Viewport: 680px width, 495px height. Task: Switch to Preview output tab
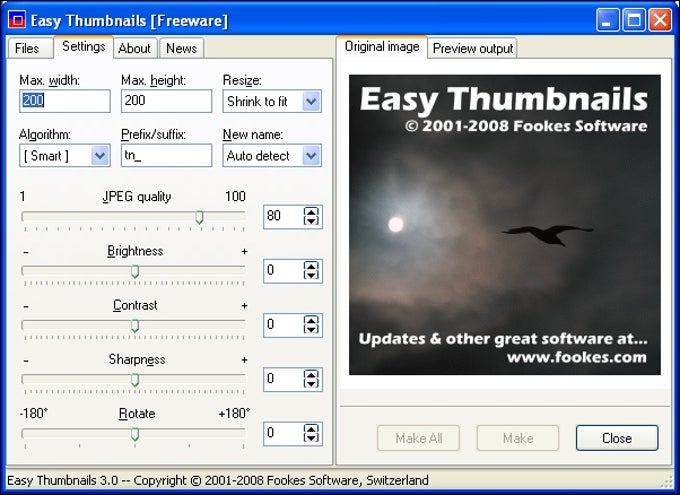coord(473,48)
